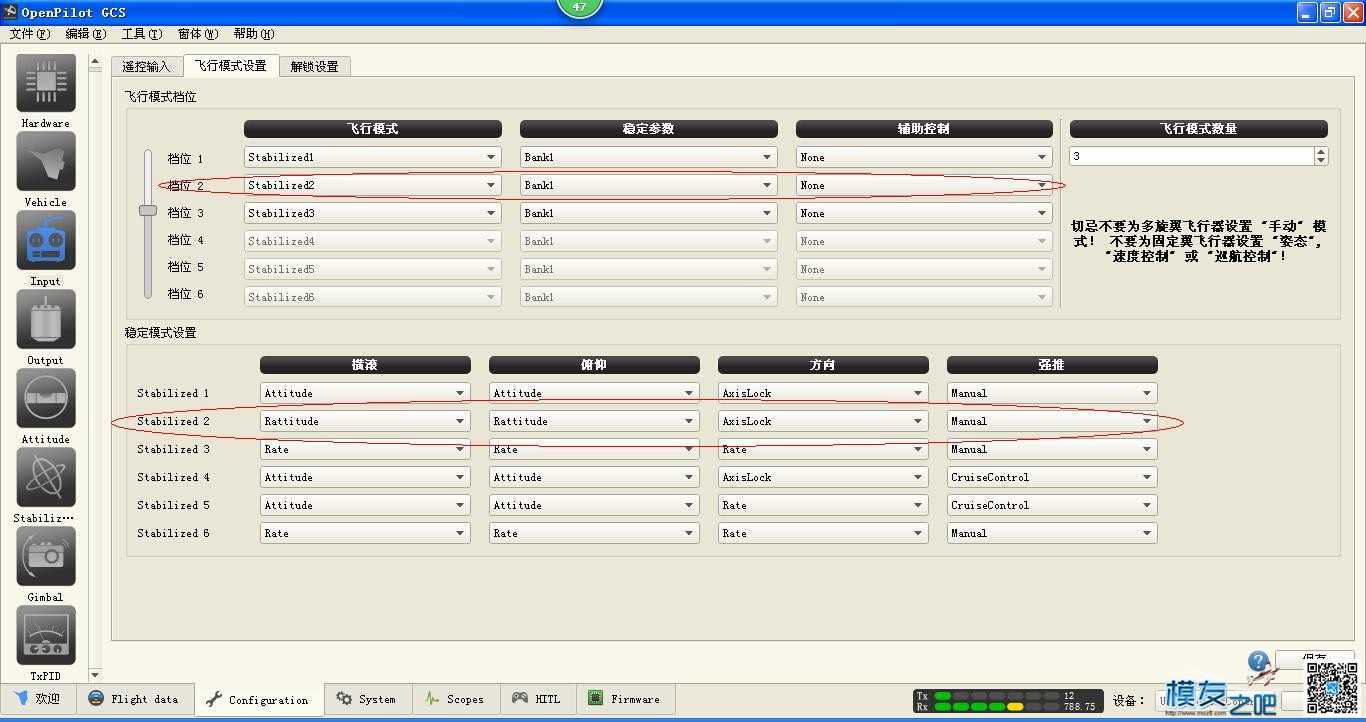Open the Input transmitter icon
The image size is (1366, 722).
pos(46,241)
